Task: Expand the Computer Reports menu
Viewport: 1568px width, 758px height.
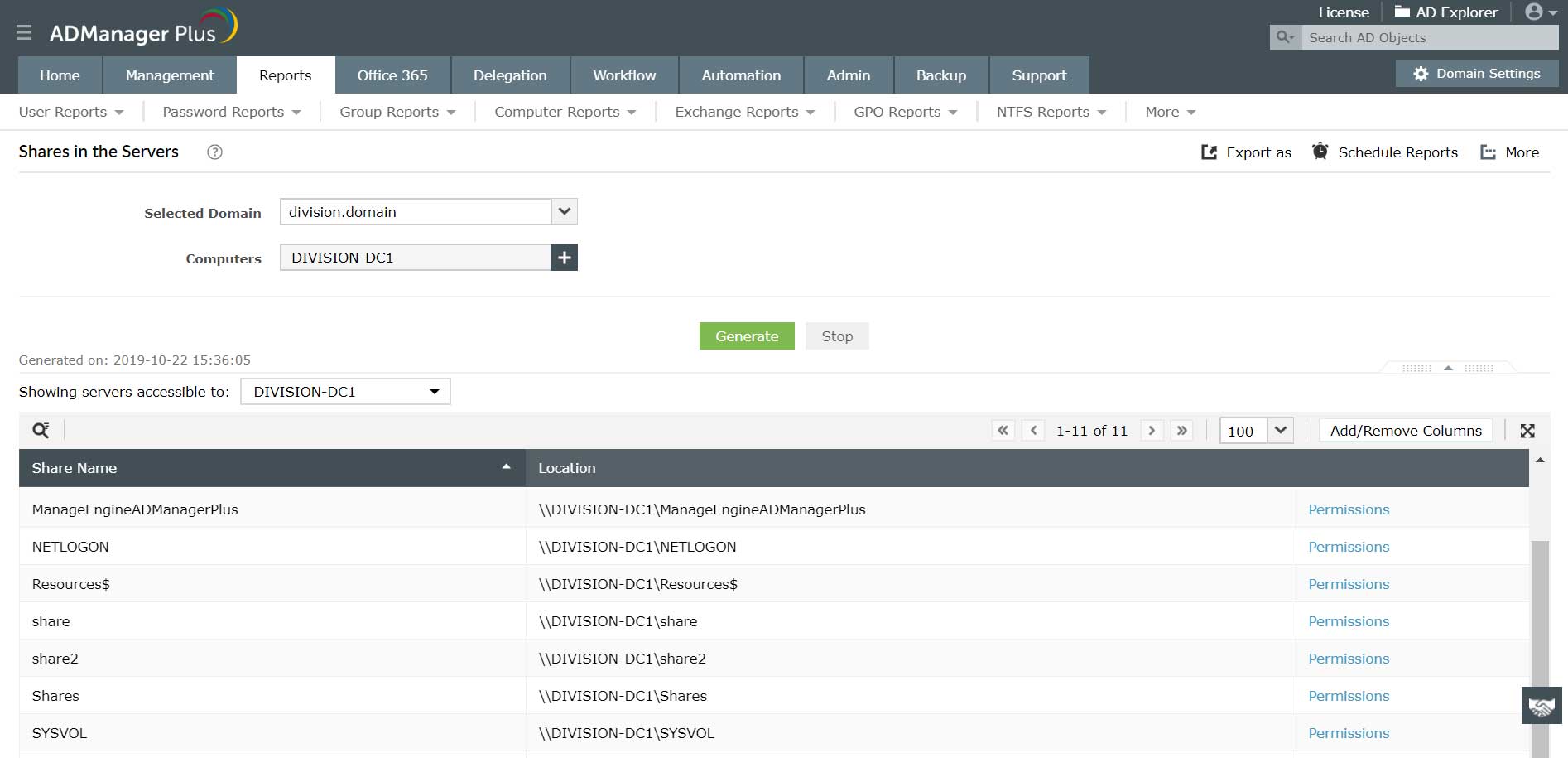Action: click(x=565, y=112)
